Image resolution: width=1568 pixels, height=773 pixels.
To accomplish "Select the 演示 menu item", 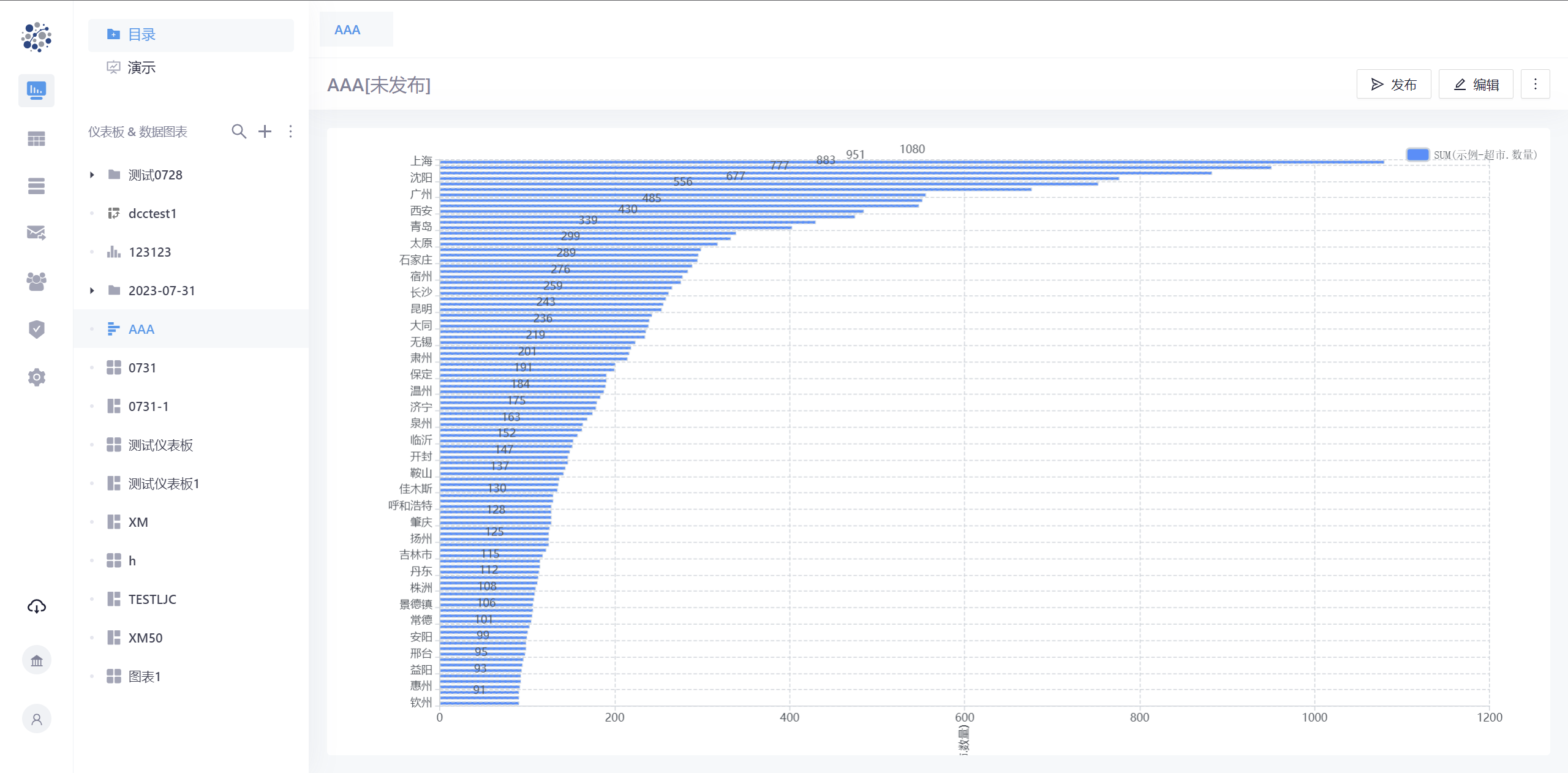I will [x=191, y=67].
